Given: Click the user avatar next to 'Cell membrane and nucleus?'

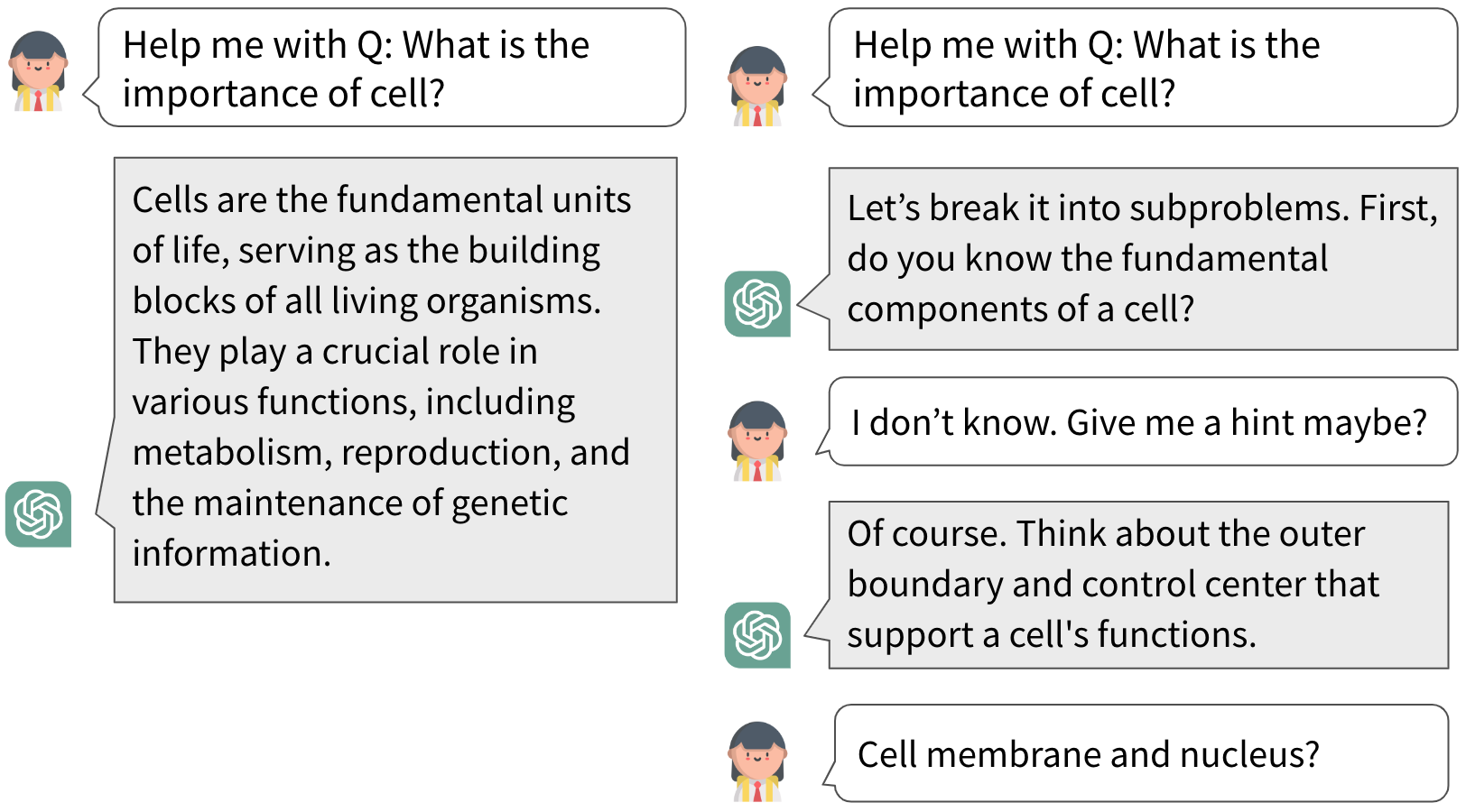Looking at the screenshot, I should [x=758, y=761].
